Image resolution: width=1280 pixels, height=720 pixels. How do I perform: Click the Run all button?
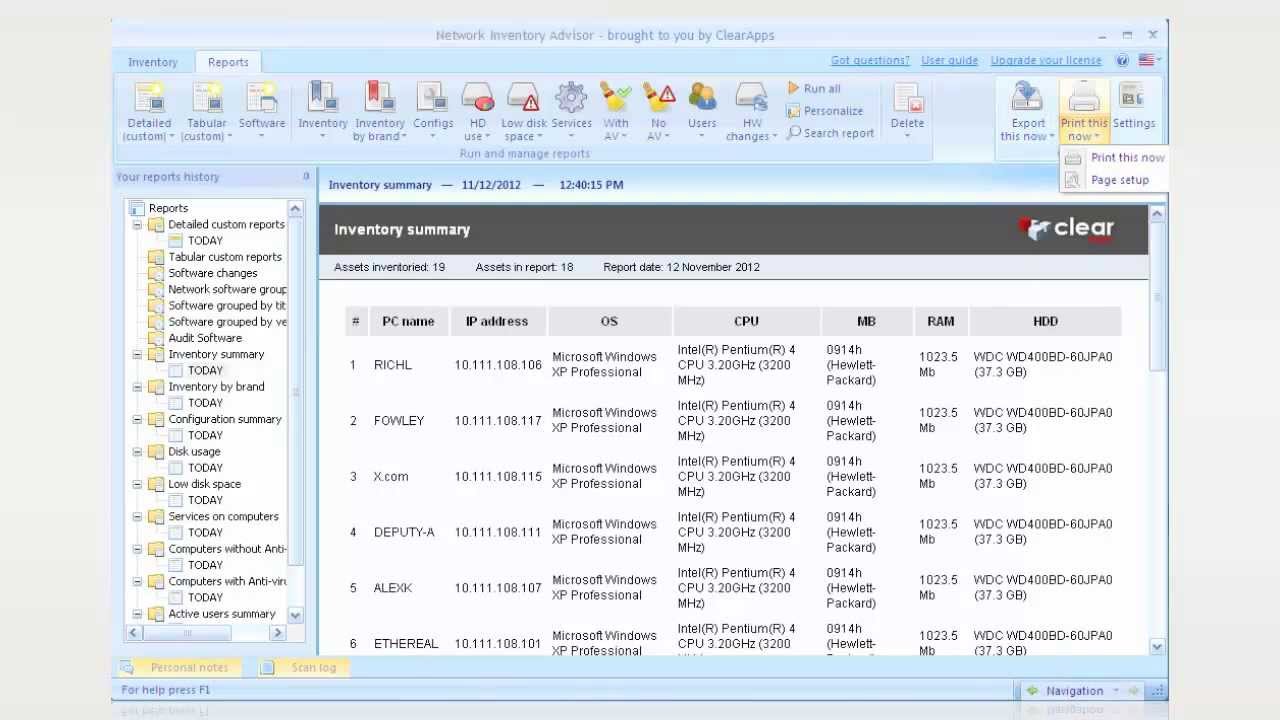(813, 88)
